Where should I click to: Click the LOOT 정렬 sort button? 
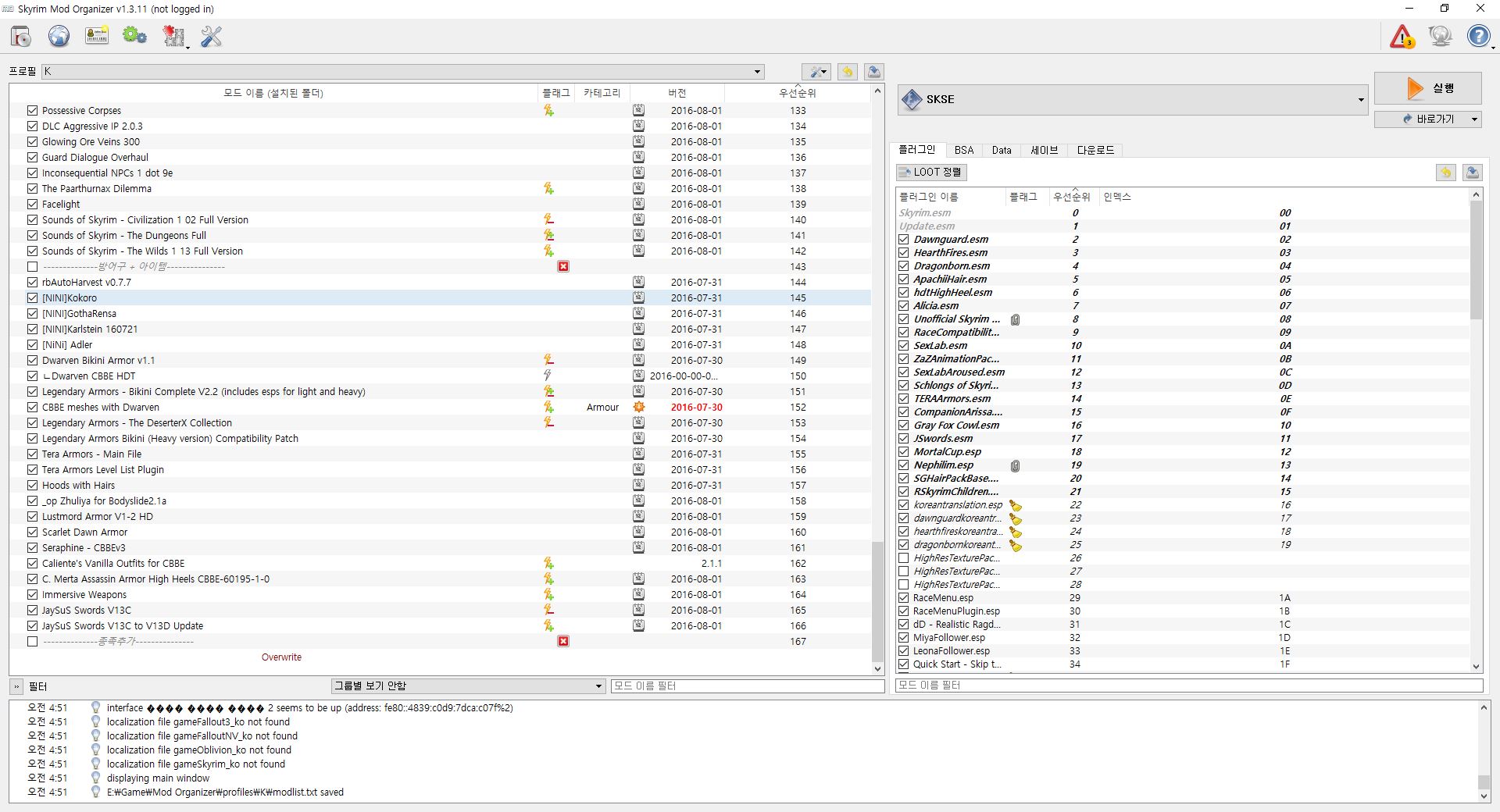pos(931,172)
